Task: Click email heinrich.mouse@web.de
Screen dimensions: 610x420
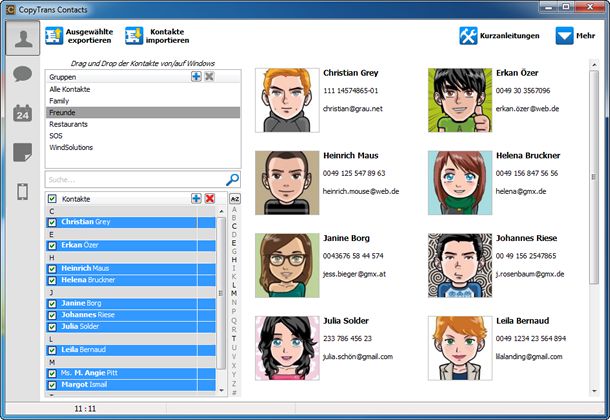Action: [361, 191]
